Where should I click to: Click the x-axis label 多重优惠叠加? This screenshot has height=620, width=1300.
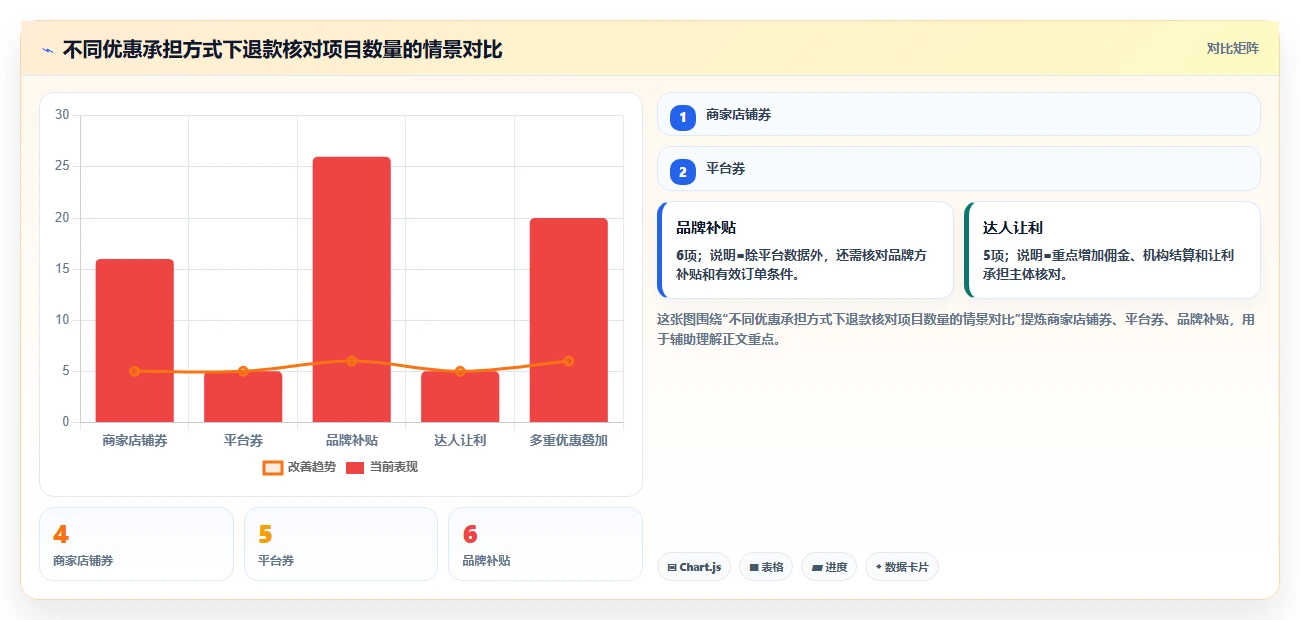coord(568,440)
